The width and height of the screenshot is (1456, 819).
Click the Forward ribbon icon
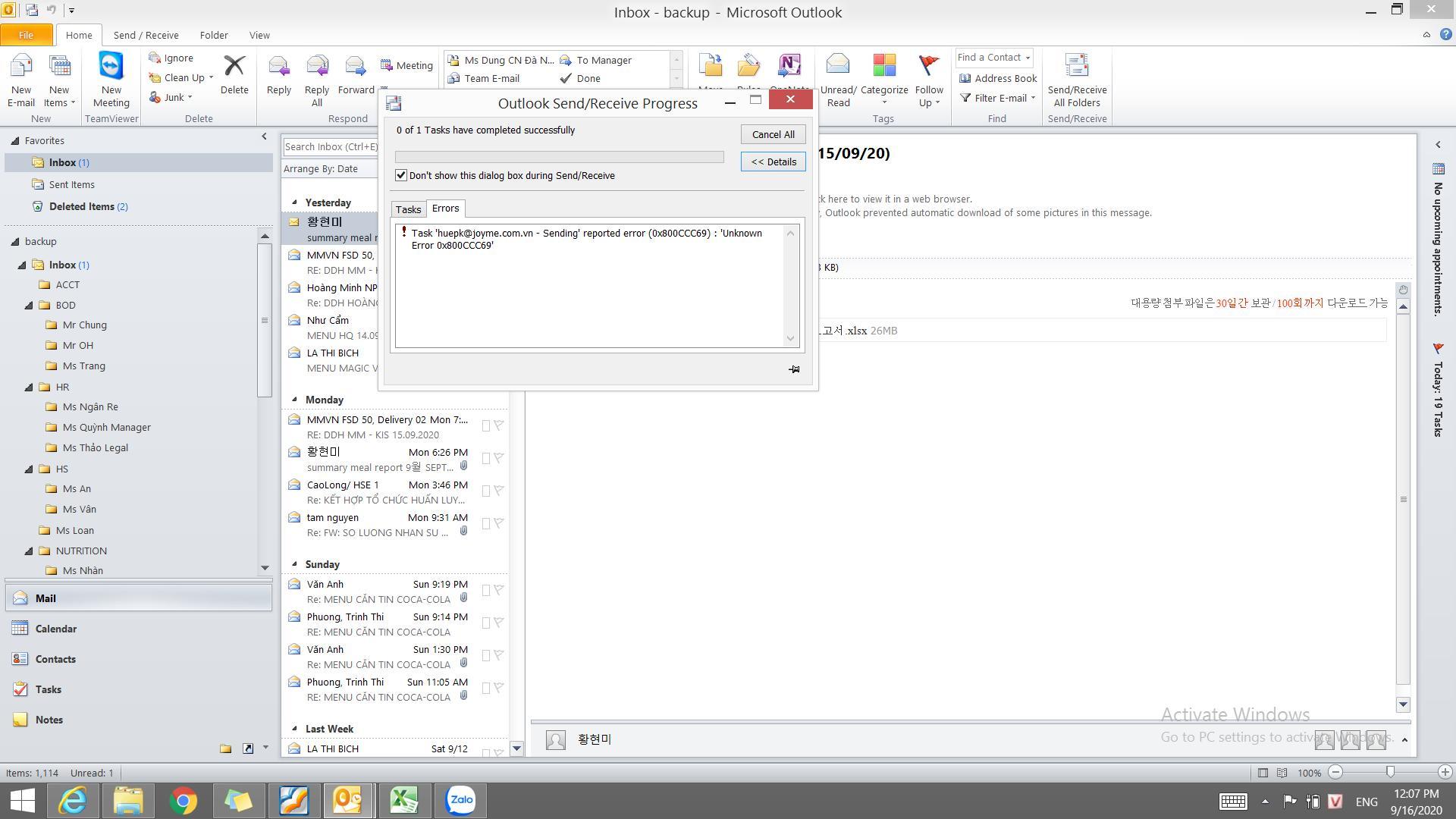pos(356,74)
